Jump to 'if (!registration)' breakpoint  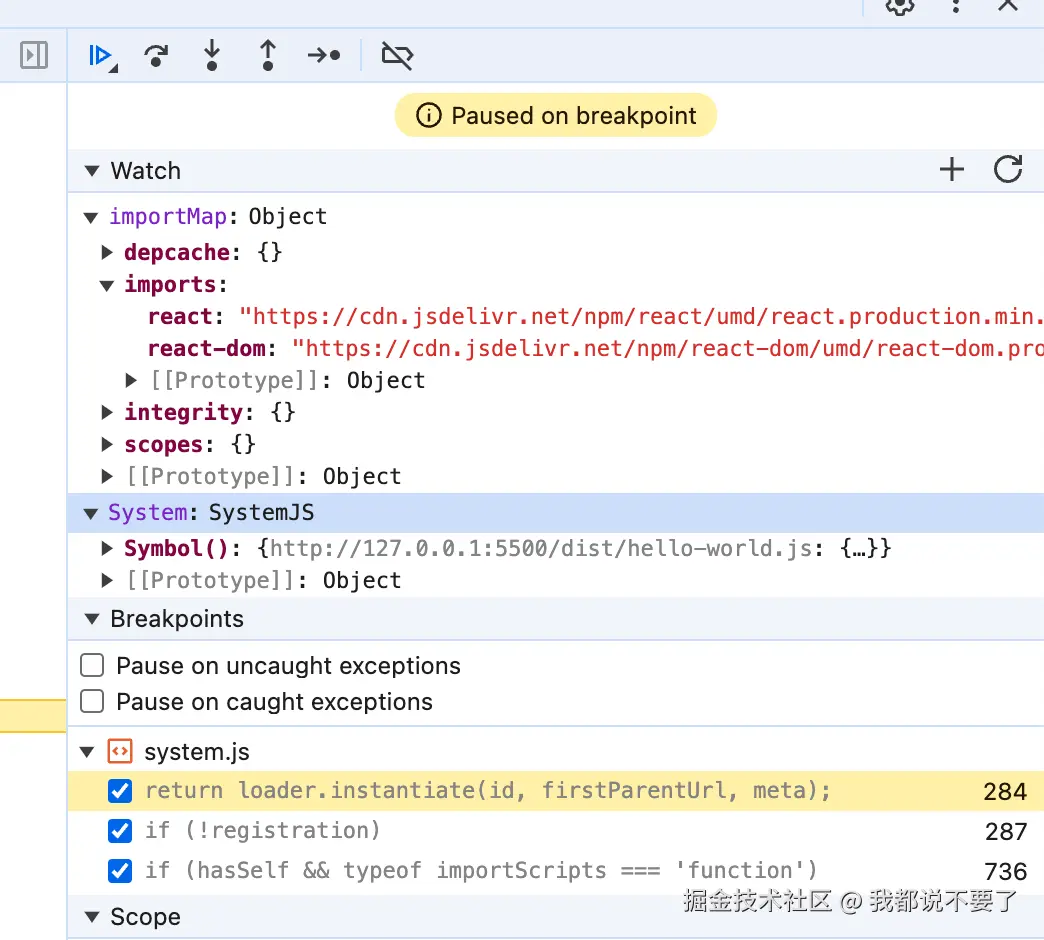coord(262,831)
